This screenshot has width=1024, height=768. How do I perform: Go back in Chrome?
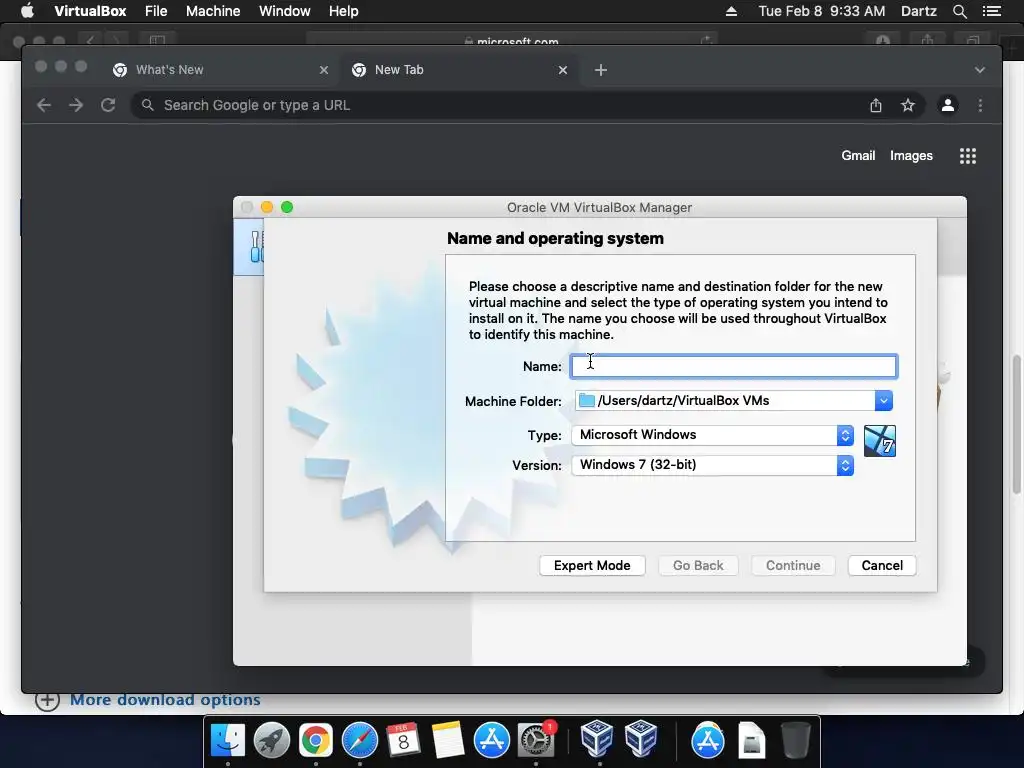pos(44,105)
